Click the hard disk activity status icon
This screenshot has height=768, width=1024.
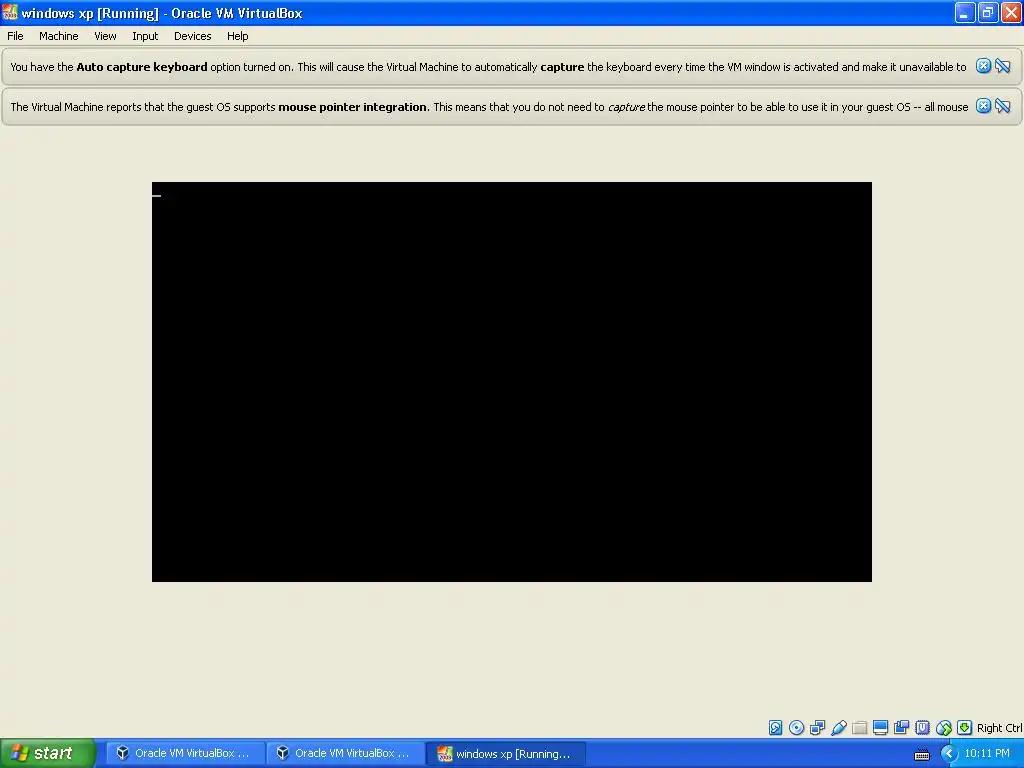pos(775,728)
